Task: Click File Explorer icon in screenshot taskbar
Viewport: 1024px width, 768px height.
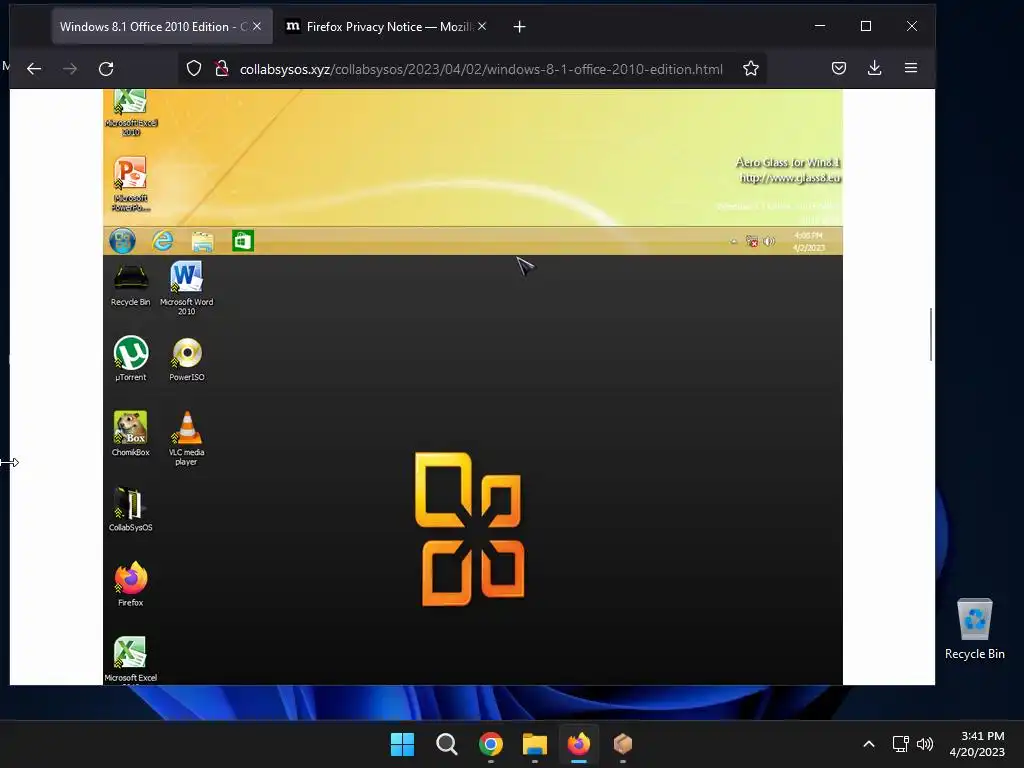Action: pos(202,241)
